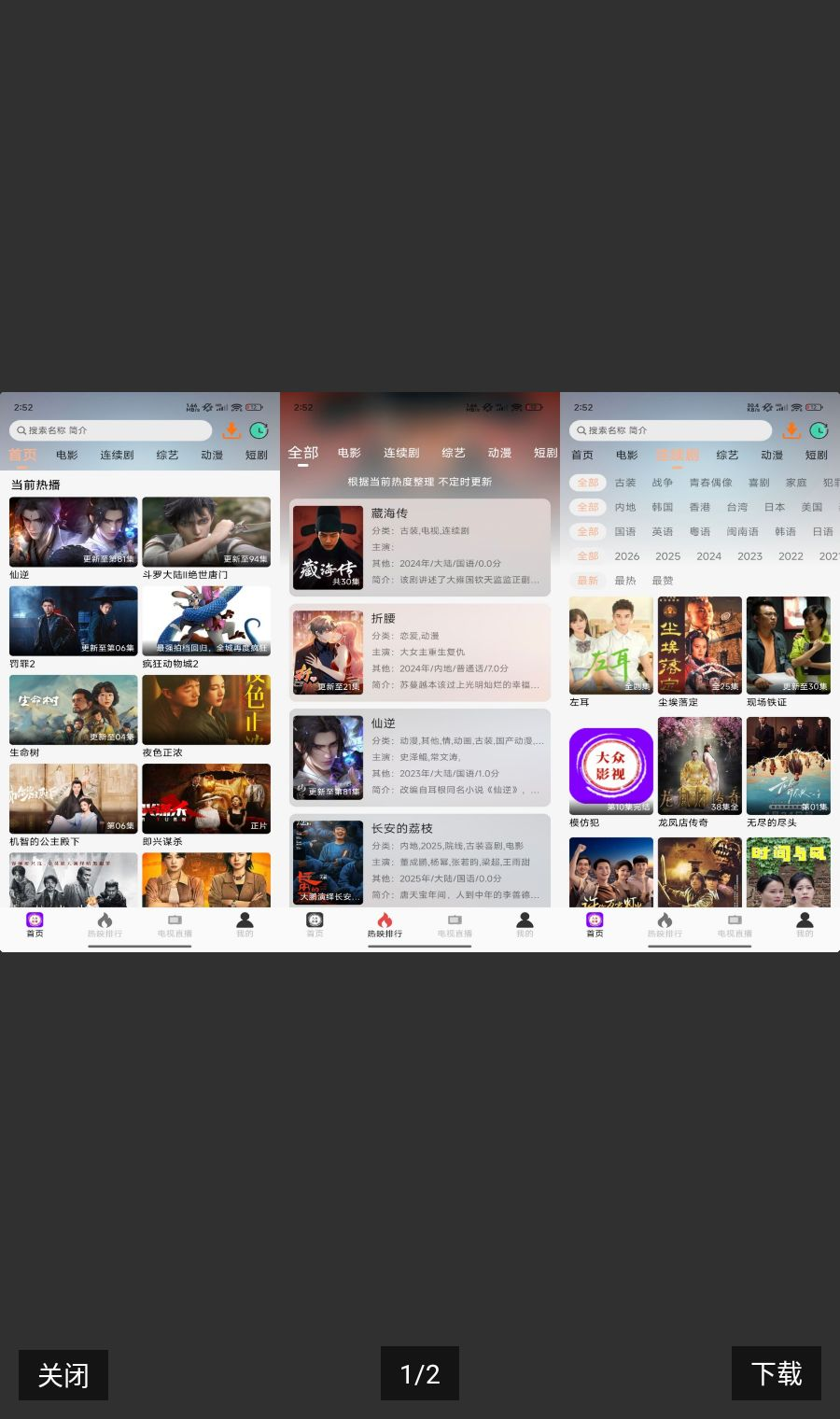Open the 无尽的尽头 poster
This screenshot has height=1419, width=840.
pyautogui.click(x=789, y=766)
